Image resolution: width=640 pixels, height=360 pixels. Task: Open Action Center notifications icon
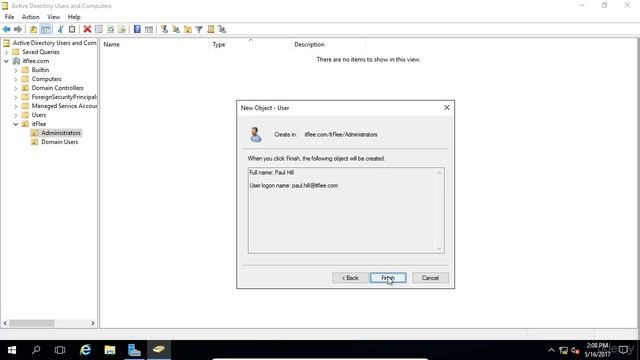tap(624, 350)
